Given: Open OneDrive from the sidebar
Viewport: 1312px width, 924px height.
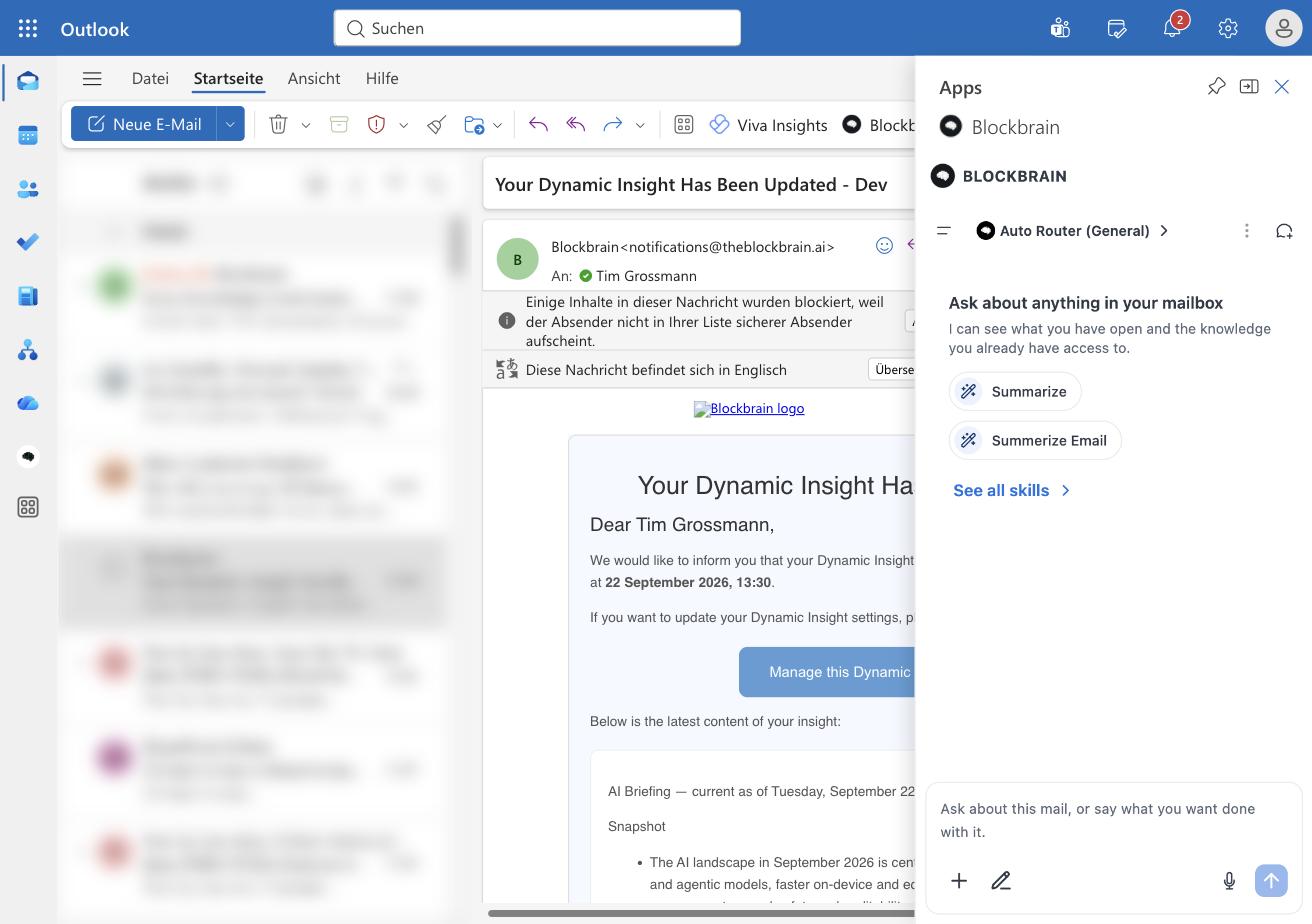Looking at the screenshot, I should pos(28,403).
